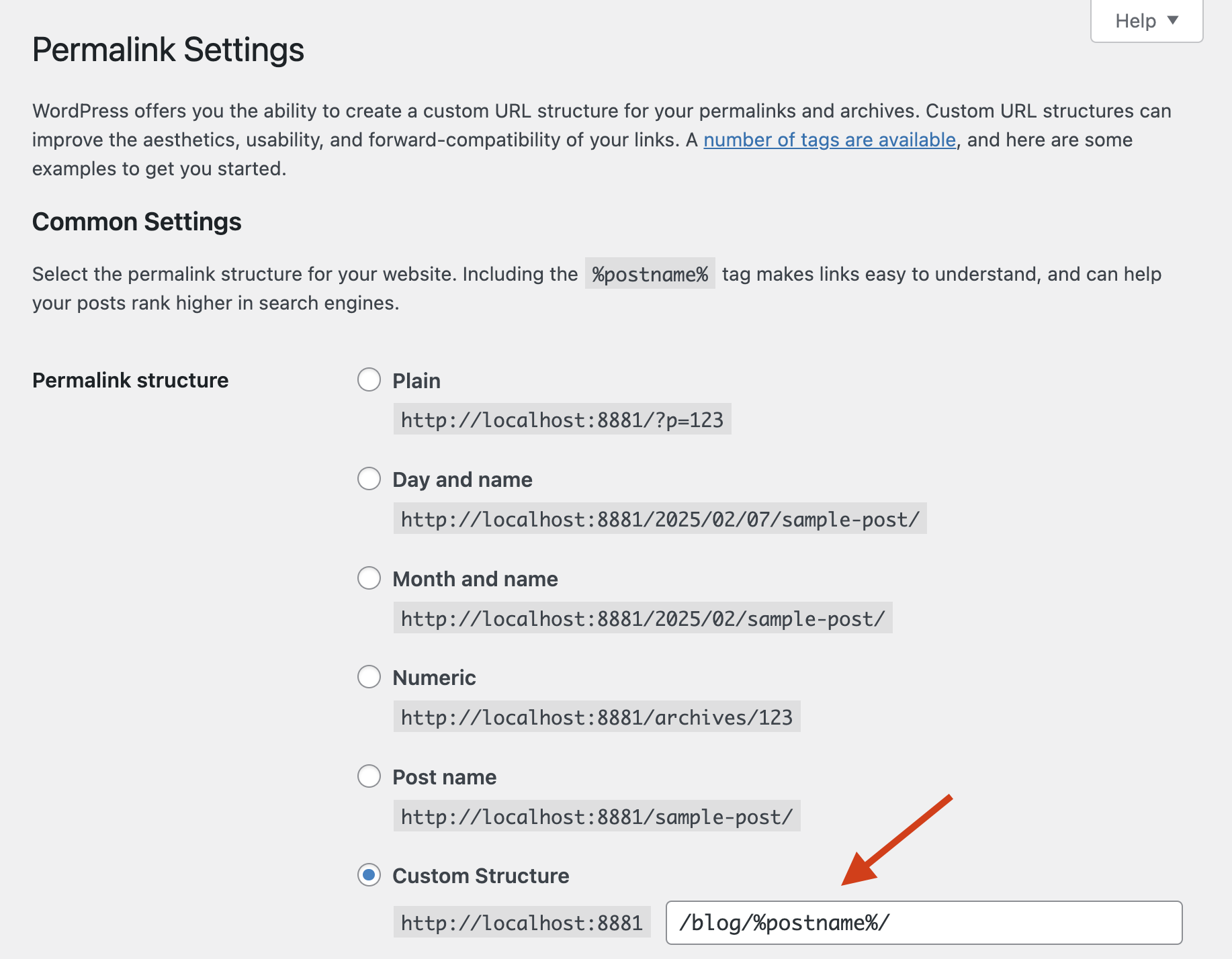Image resolution: width=1232 pixels, height=959 pixels.
Task: Click the http://localhost:8881/sample-post/ example URL
Action: [597, 817]
